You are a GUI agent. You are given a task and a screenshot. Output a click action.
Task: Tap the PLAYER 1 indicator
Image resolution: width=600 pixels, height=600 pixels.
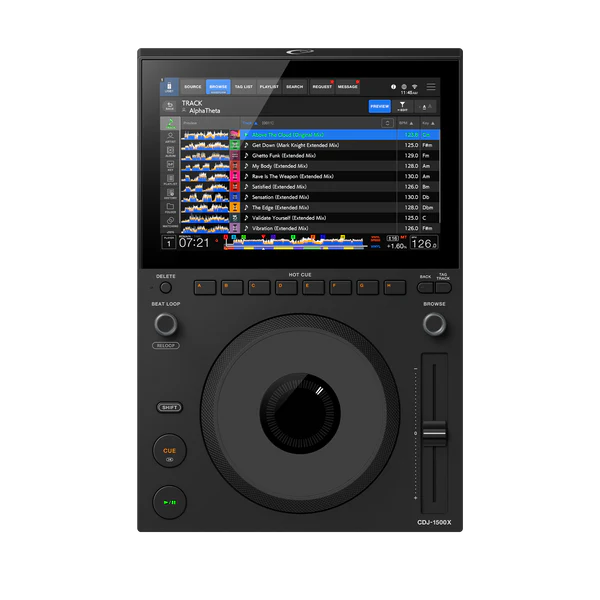(x=169, y=242)
